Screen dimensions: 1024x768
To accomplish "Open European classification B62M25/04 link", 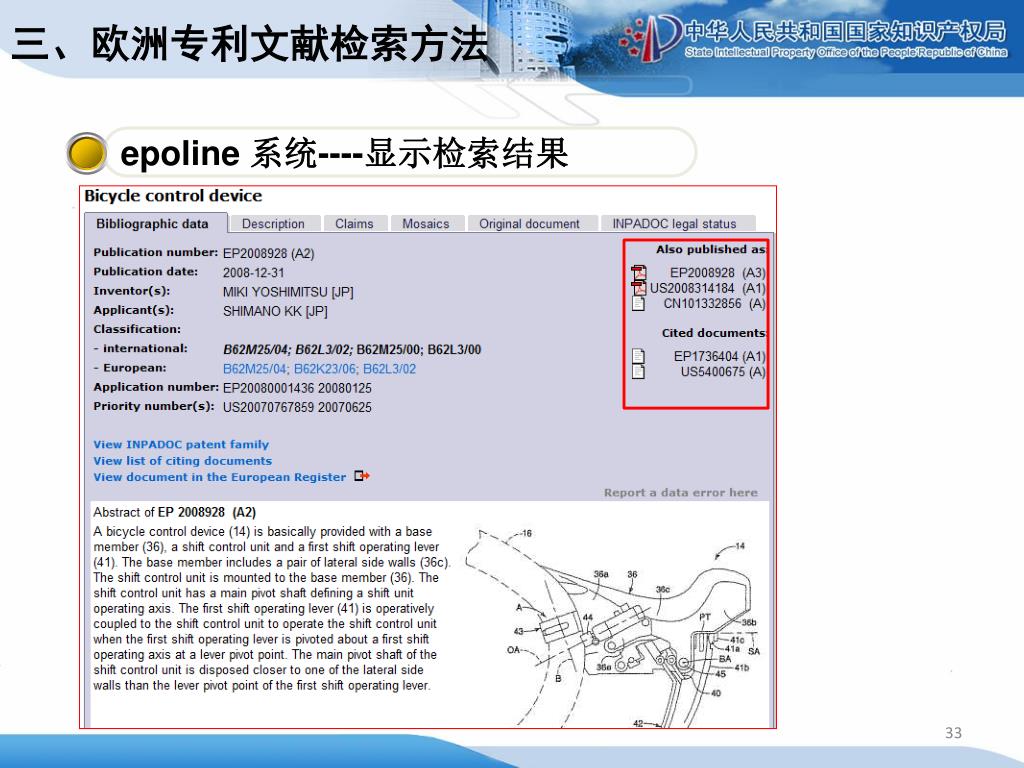I will pyautogui.click(x=255, y=369).
